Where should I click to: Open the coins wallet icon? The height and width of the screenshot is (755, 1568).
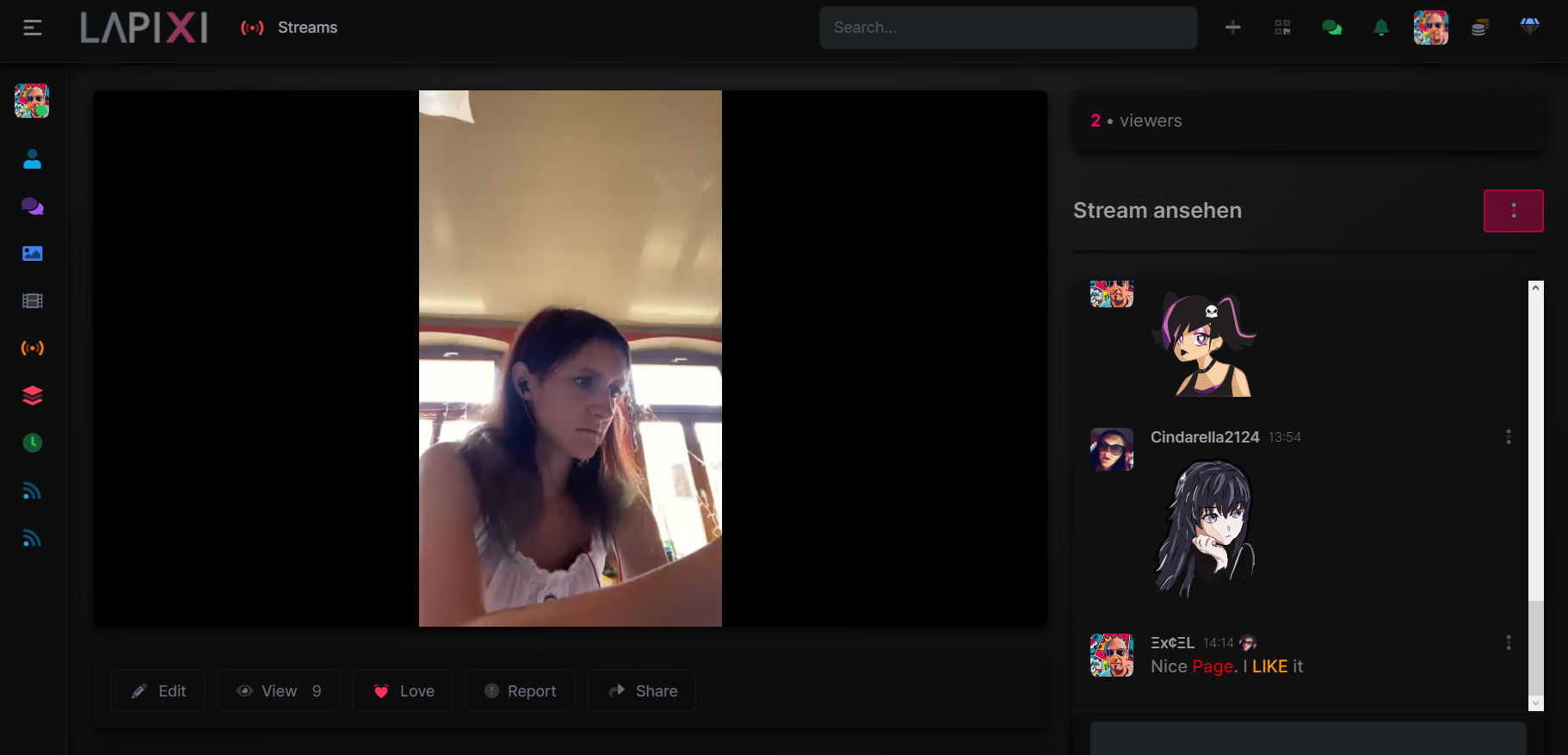[1479, 28]
